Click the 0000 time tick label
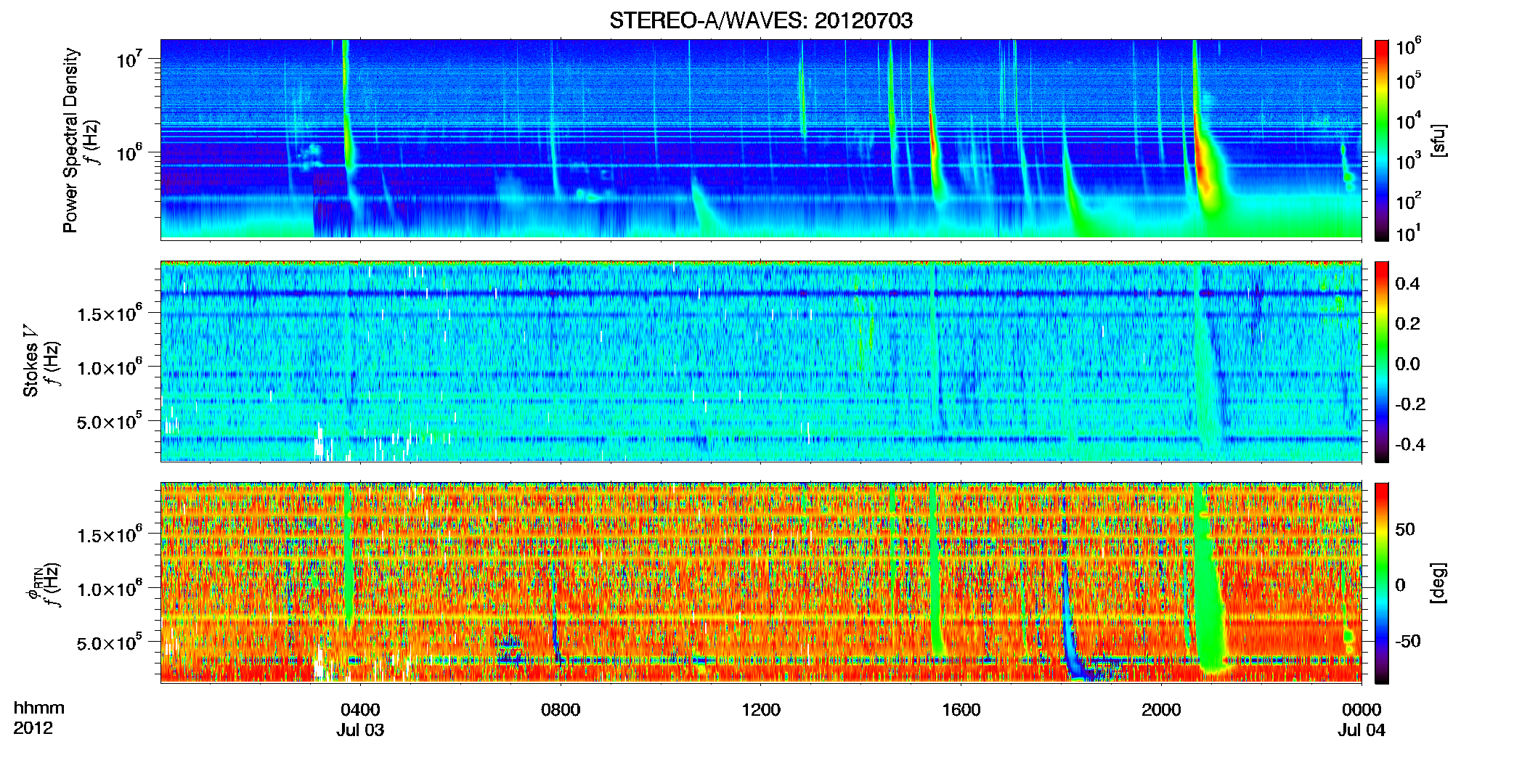The image size is (1522, 784). pyautogui.click(x=1362, y=709)
